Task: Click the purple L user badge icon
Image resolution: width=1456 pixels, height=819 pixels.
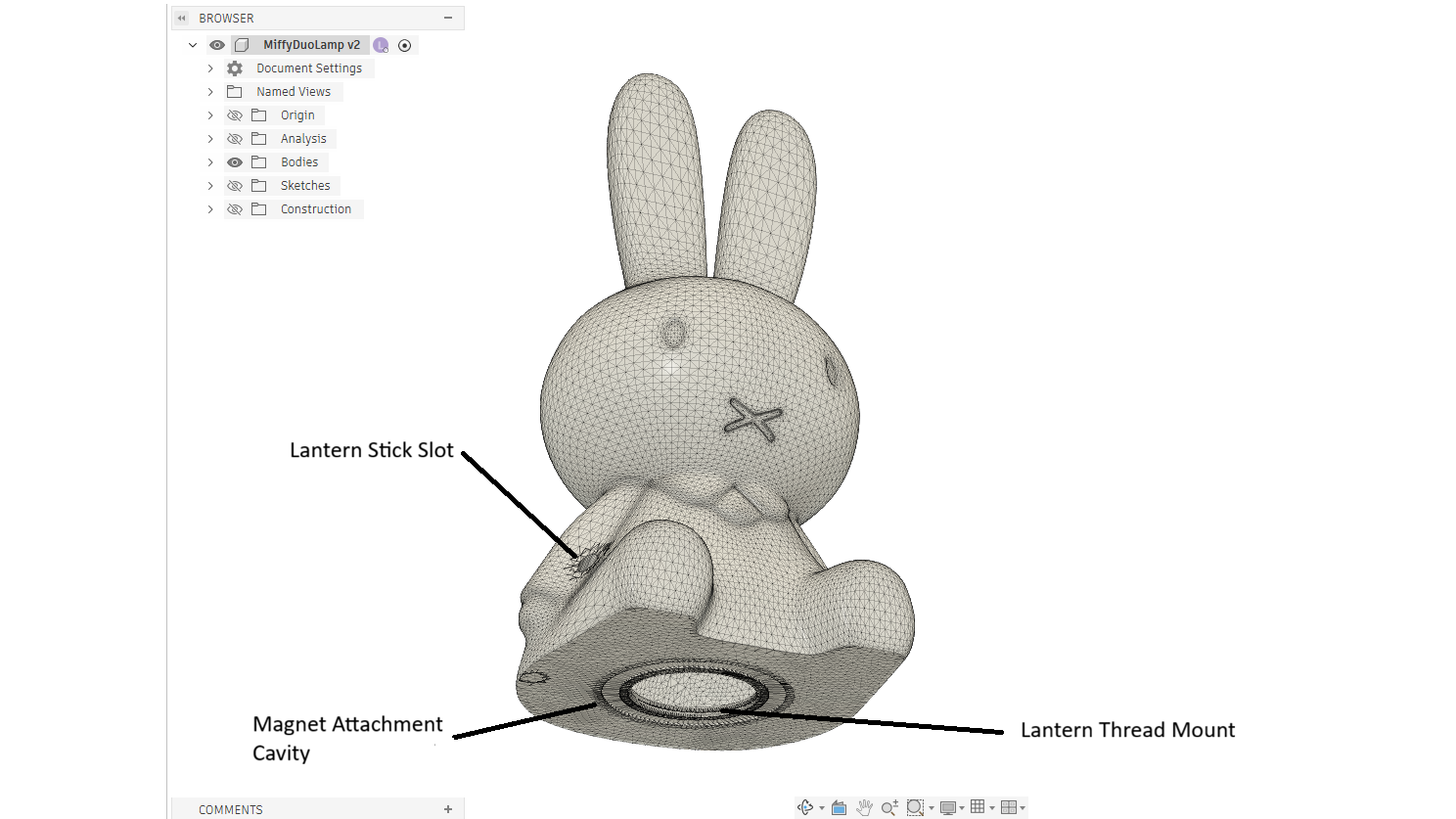Action: click(381, 45)
